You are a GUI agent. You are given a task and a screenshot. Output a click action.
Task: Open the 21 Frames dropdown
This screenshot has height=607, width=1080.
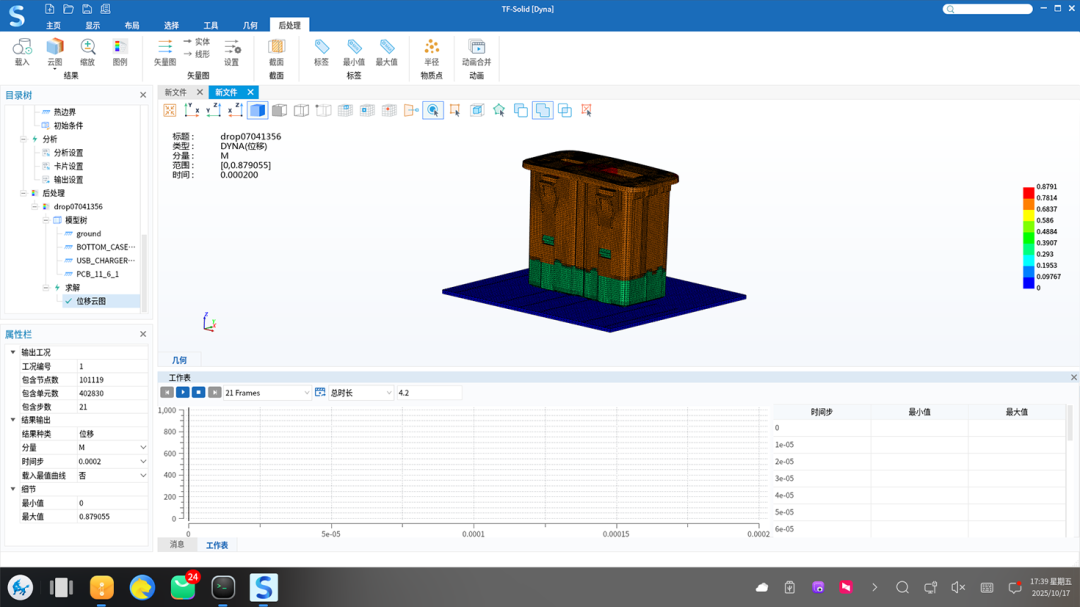click(267, 393)
